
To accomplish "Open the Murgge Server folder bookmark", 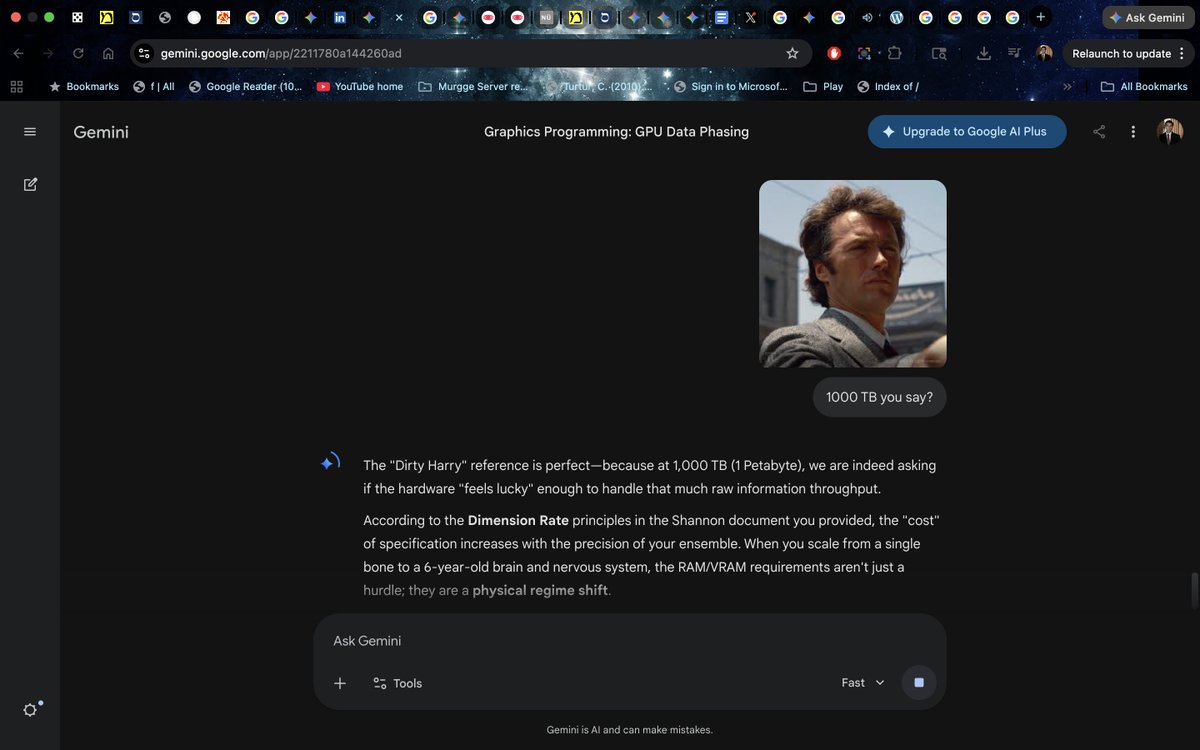I will (473, 87).
